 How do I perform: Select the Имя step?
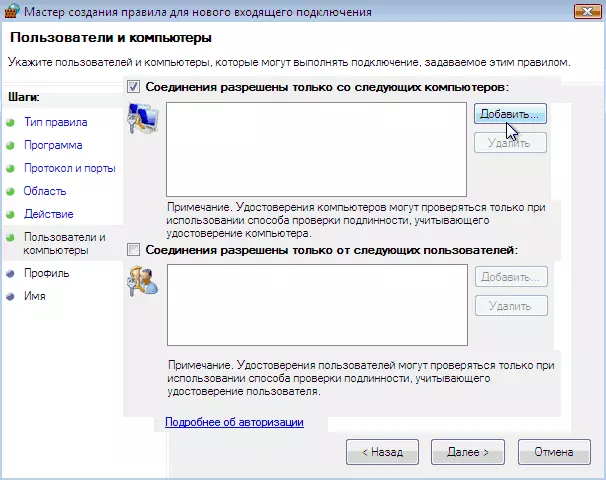(x=35, y=296)
